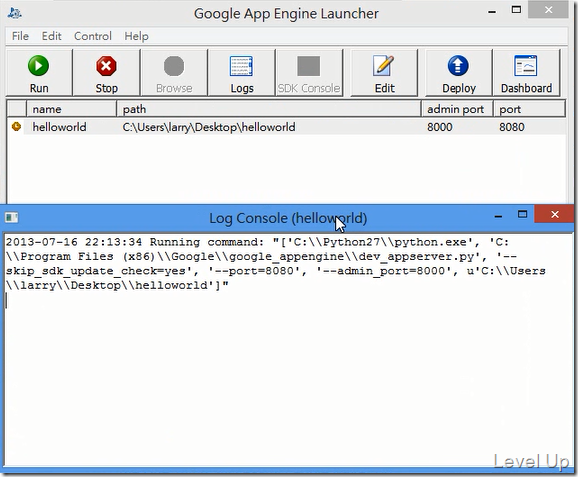Open the Edit menu in the menu bar
Screen dimensions: 578x477
(x=51, y=36)
